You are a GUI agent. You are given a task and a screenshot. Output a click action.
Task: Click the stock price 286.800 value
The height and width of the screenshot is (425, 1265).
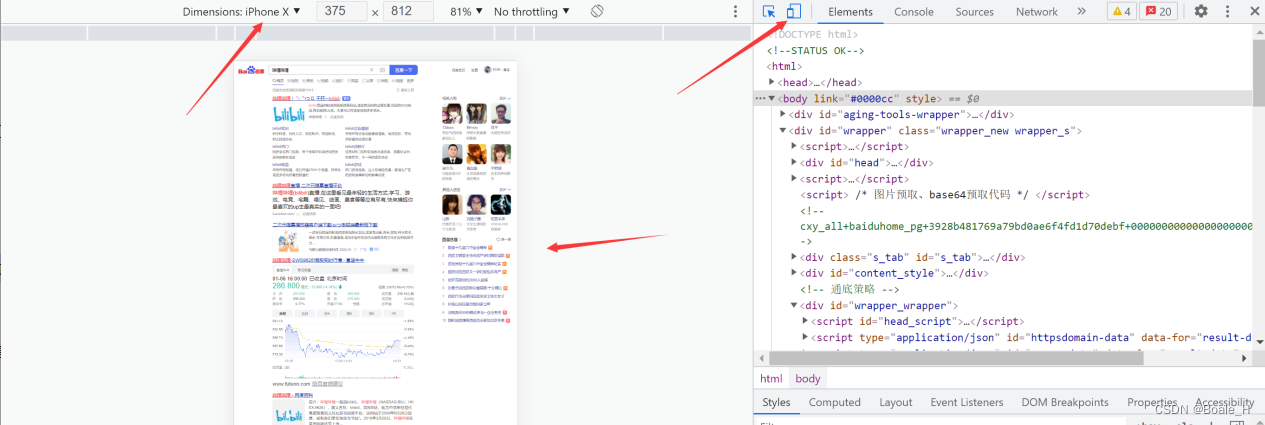[287, 285]
